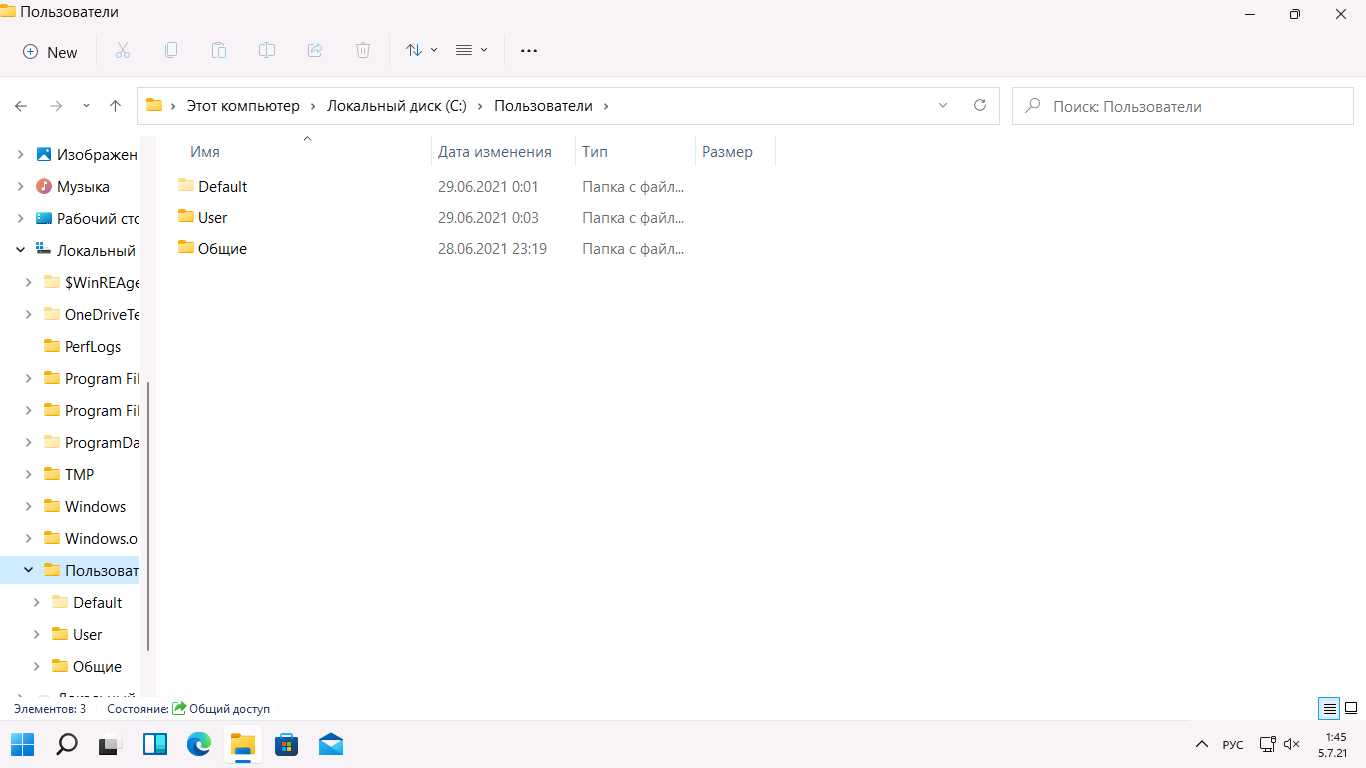The height and width of the screenshot is (768, 1366).
Task: Expand the User subfolder in tree
Action: tap(37, 635)
